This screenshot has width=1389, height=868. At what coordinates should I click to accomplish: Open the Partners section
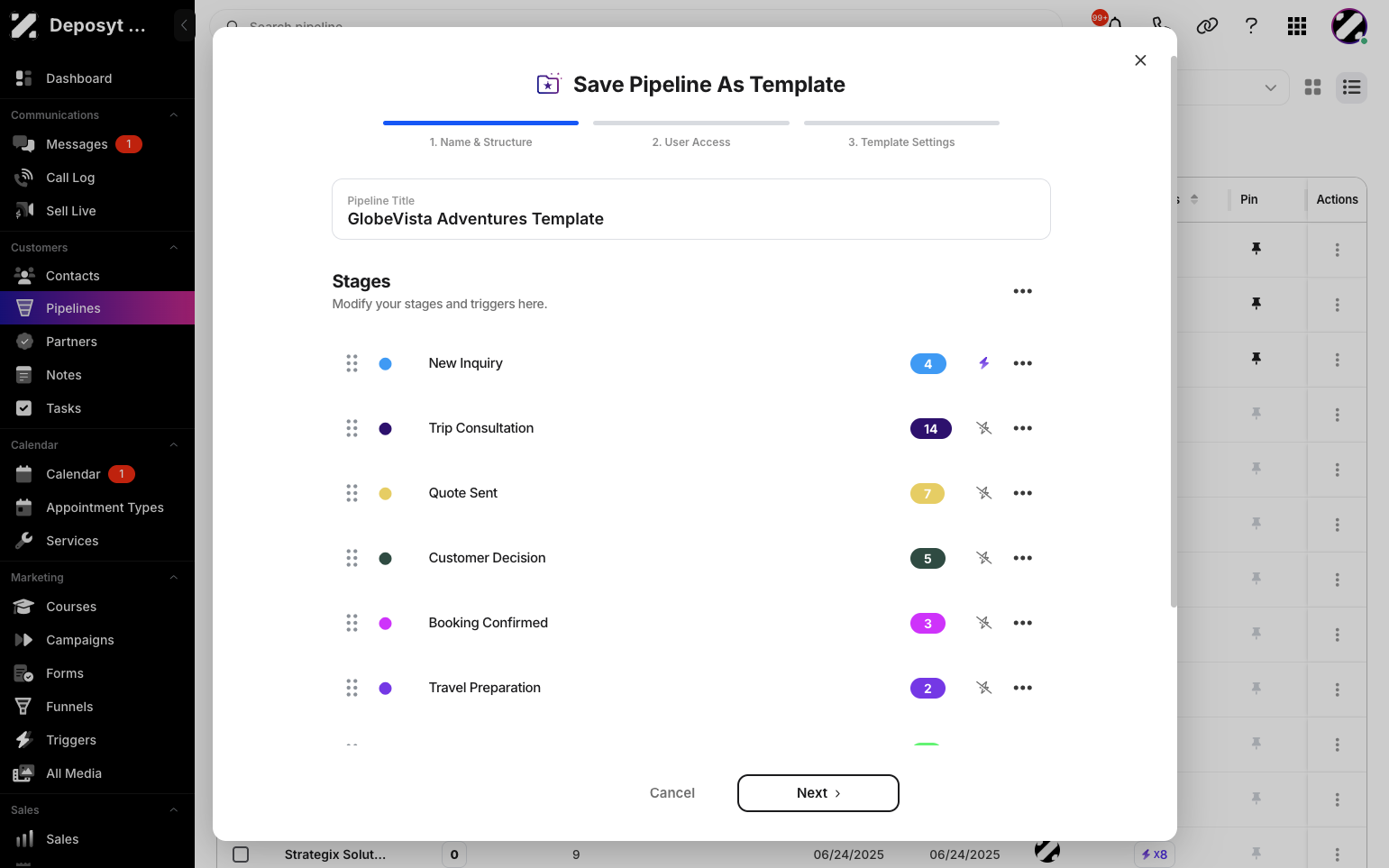coord(71,342)
